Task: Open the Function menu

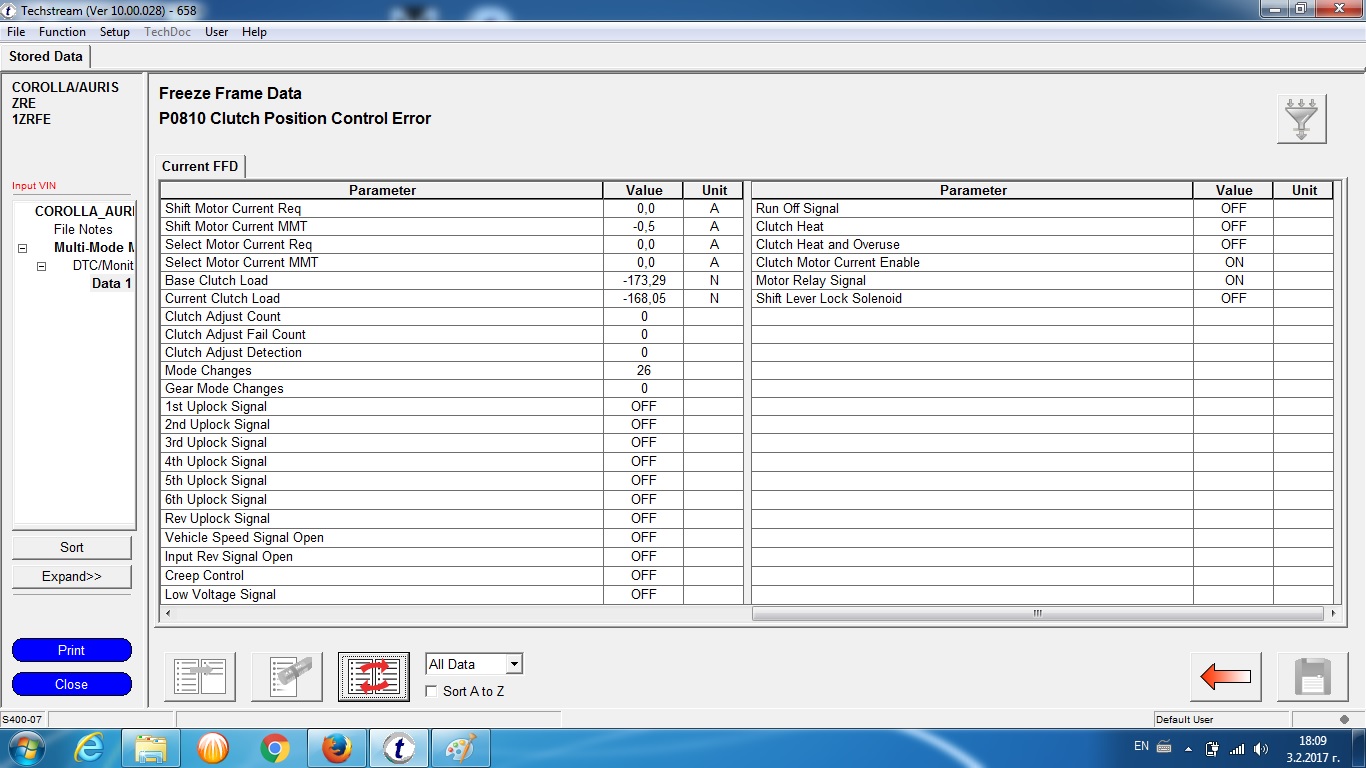Action: tap(62, 32)
